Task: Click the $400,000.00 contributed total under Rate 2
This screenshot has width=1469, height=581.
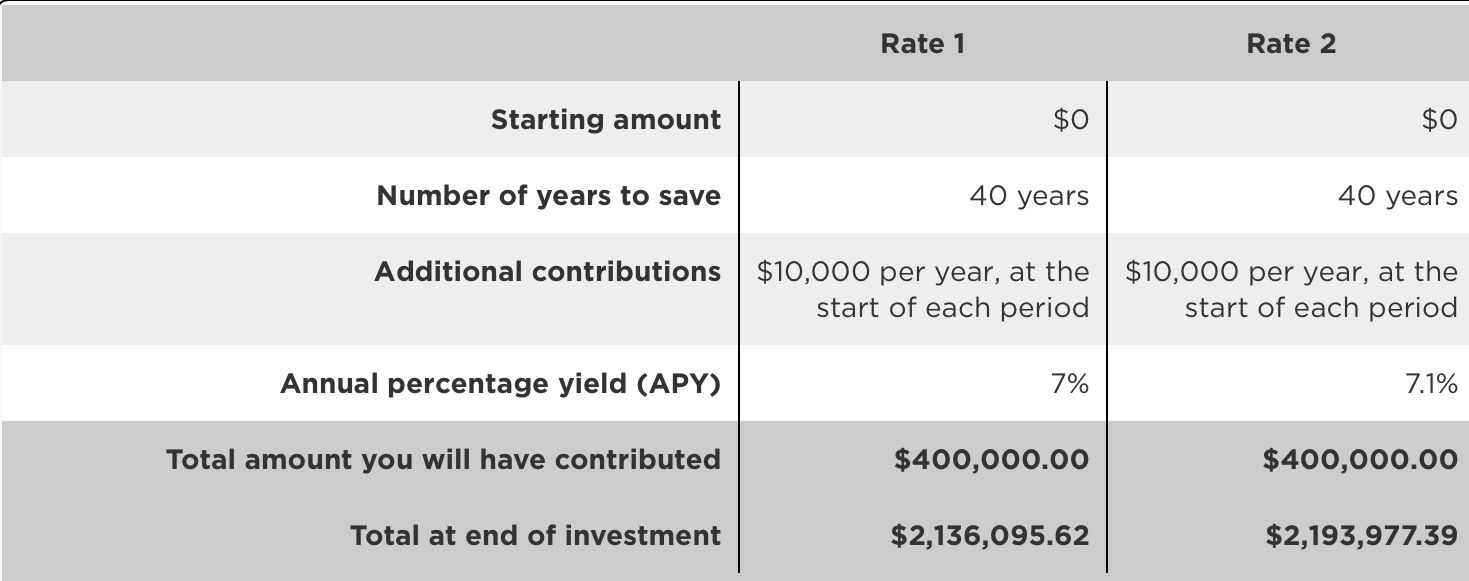Action: click(x=1360, y=460)
